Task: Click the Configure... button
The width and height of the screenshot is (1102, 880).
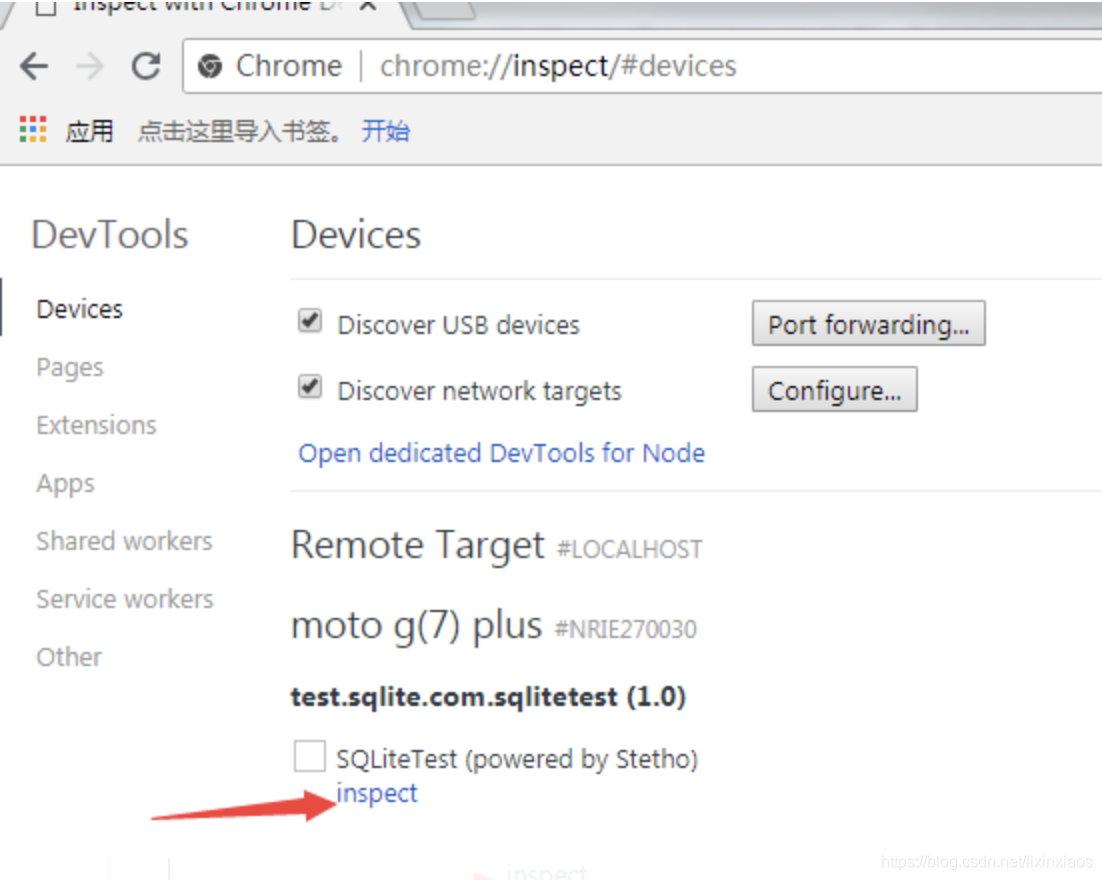Action: tap(834, 389)
